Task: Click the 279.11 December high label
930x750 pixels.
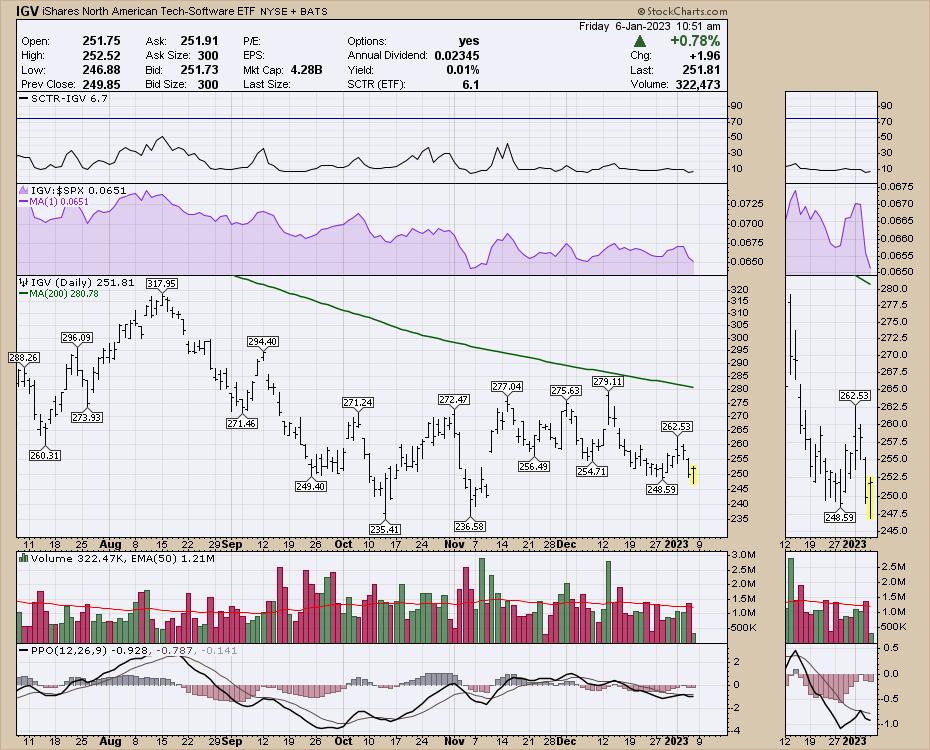Action: click(607, 381)
